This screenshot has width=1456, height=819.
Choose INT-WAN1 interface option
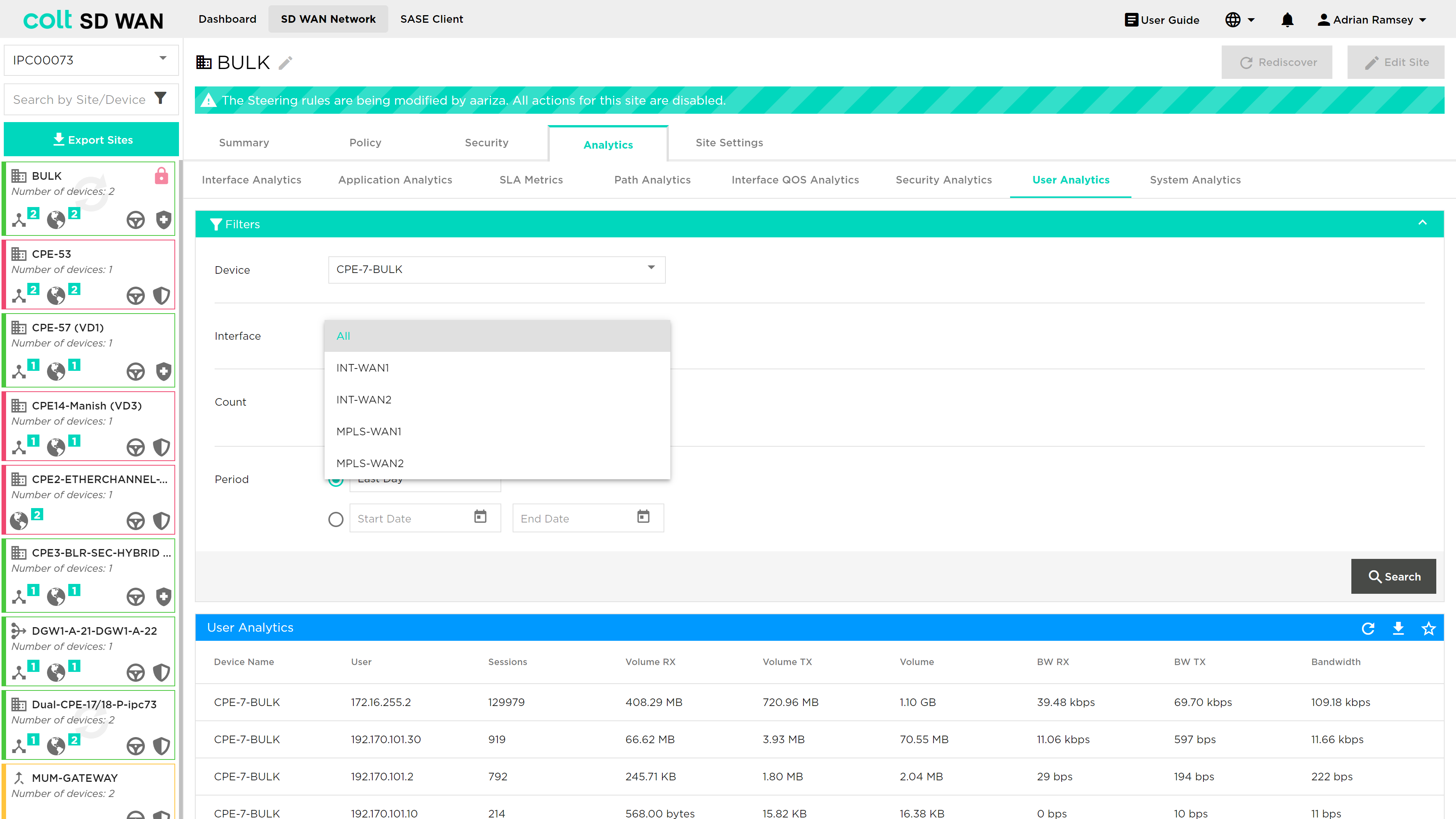click(497, 367)
